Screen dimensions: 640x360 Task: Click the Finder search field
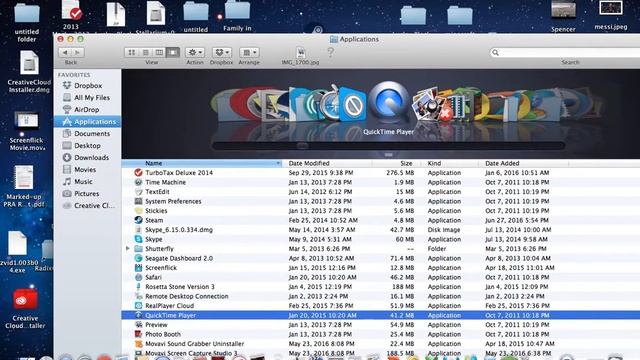pos(565,52)
